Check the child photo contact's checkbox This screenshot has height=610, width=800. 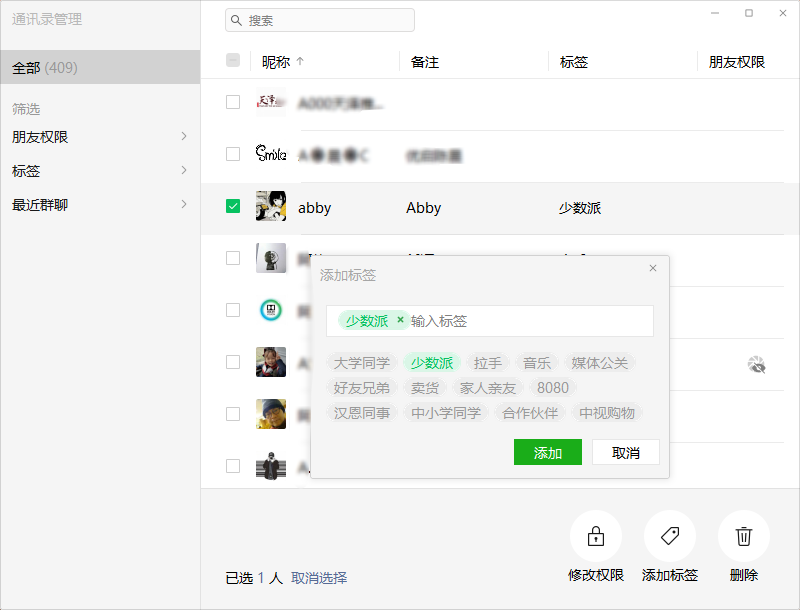click(233, 362)
